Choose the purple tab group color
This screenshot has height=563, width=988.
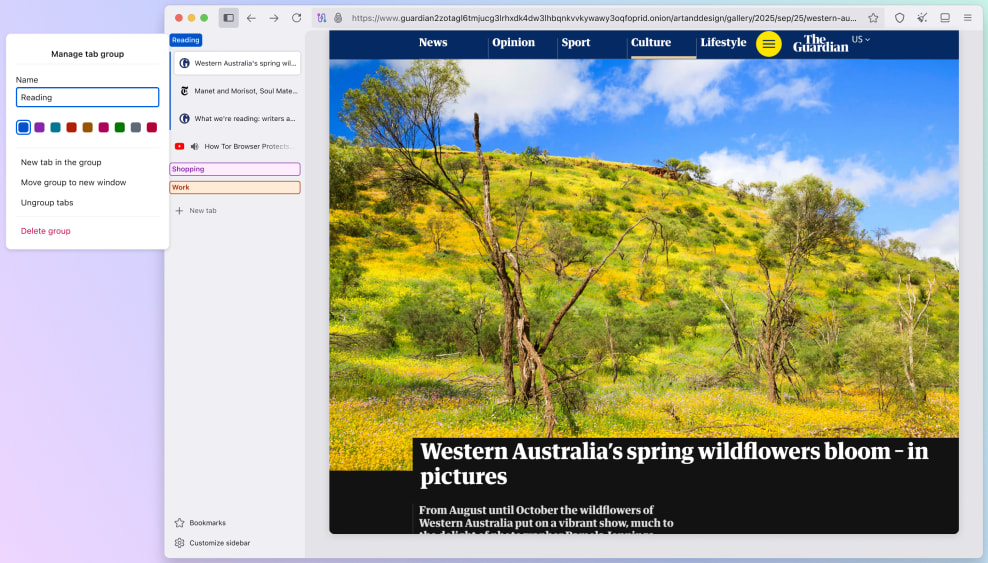(x=40, y=127)
